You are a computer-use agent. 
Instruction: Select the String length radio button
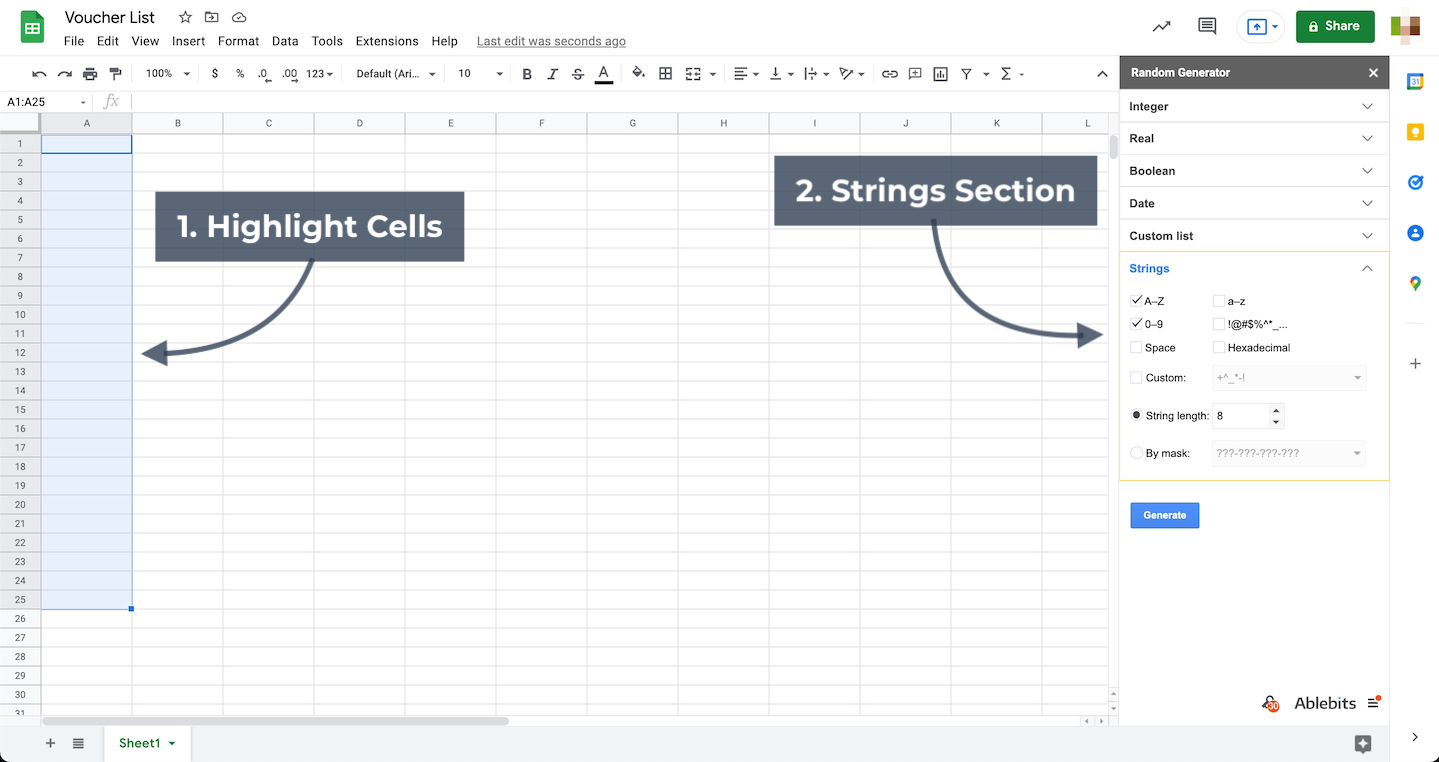point(1136,415)
